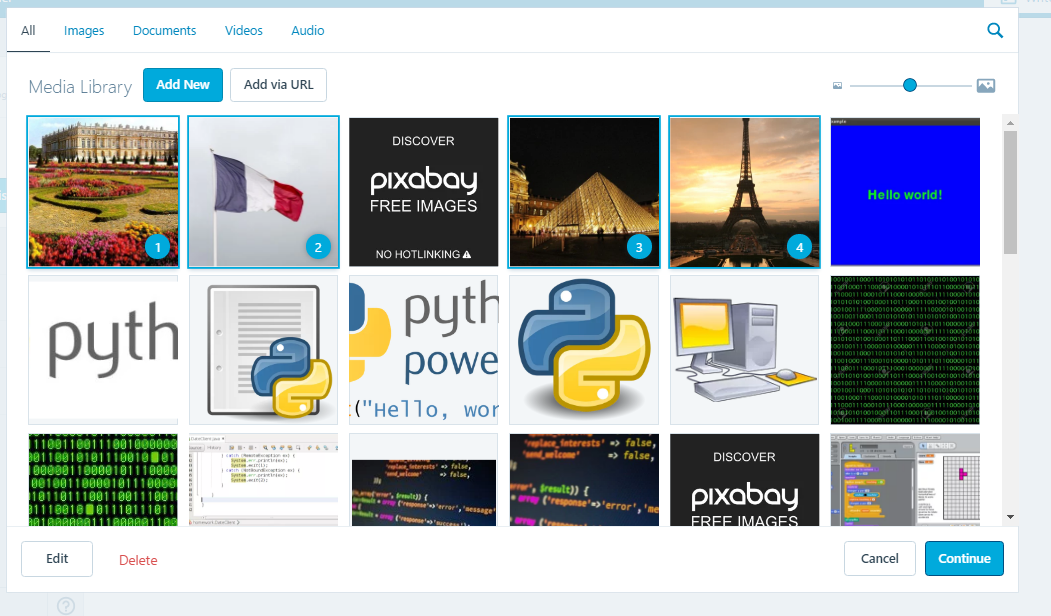
Task: Click the Add New button
Action: [183, 85]
